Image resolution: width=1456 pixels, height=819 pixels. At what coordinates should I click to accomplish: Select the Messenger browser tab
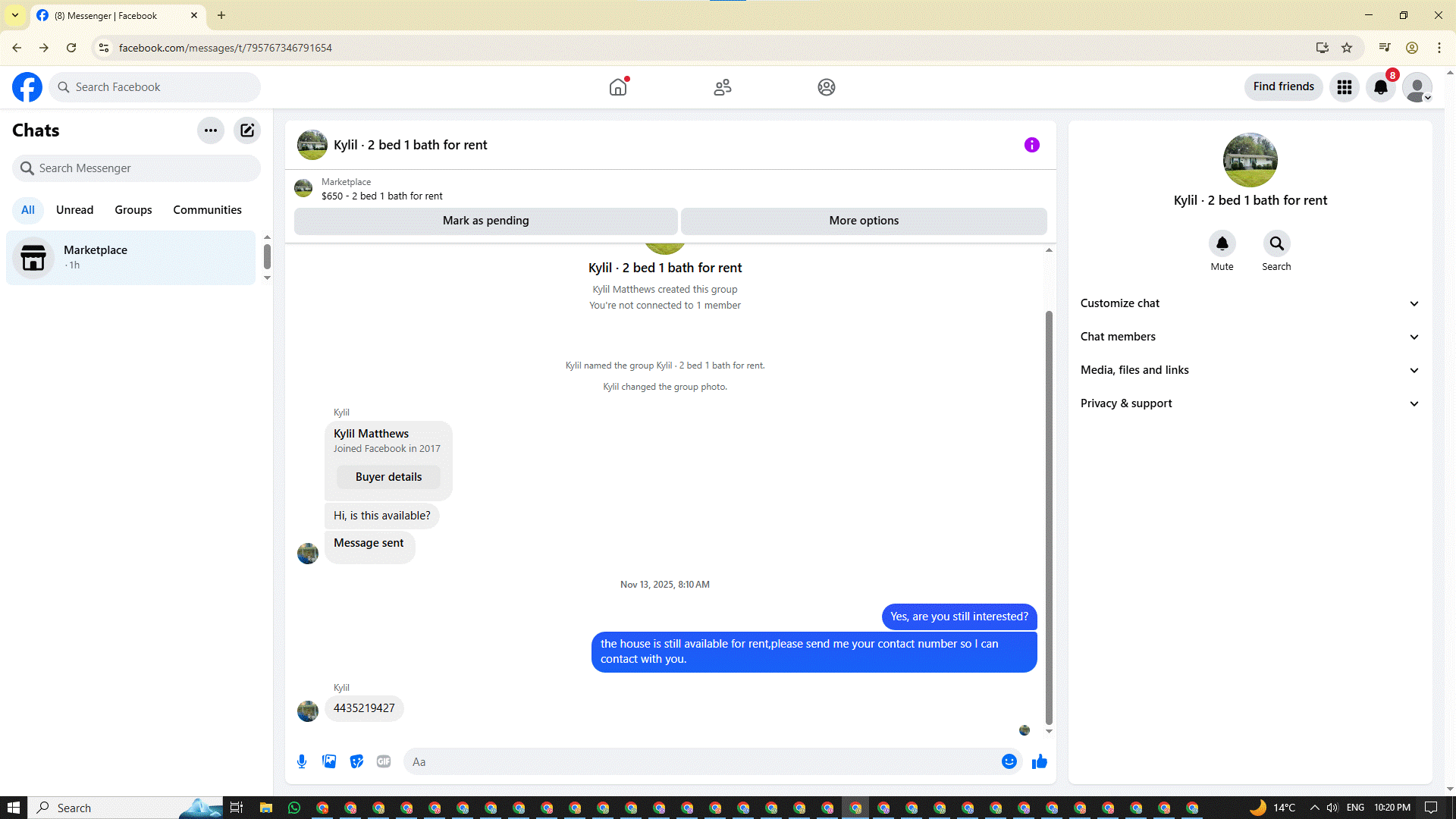coord(118,15)
